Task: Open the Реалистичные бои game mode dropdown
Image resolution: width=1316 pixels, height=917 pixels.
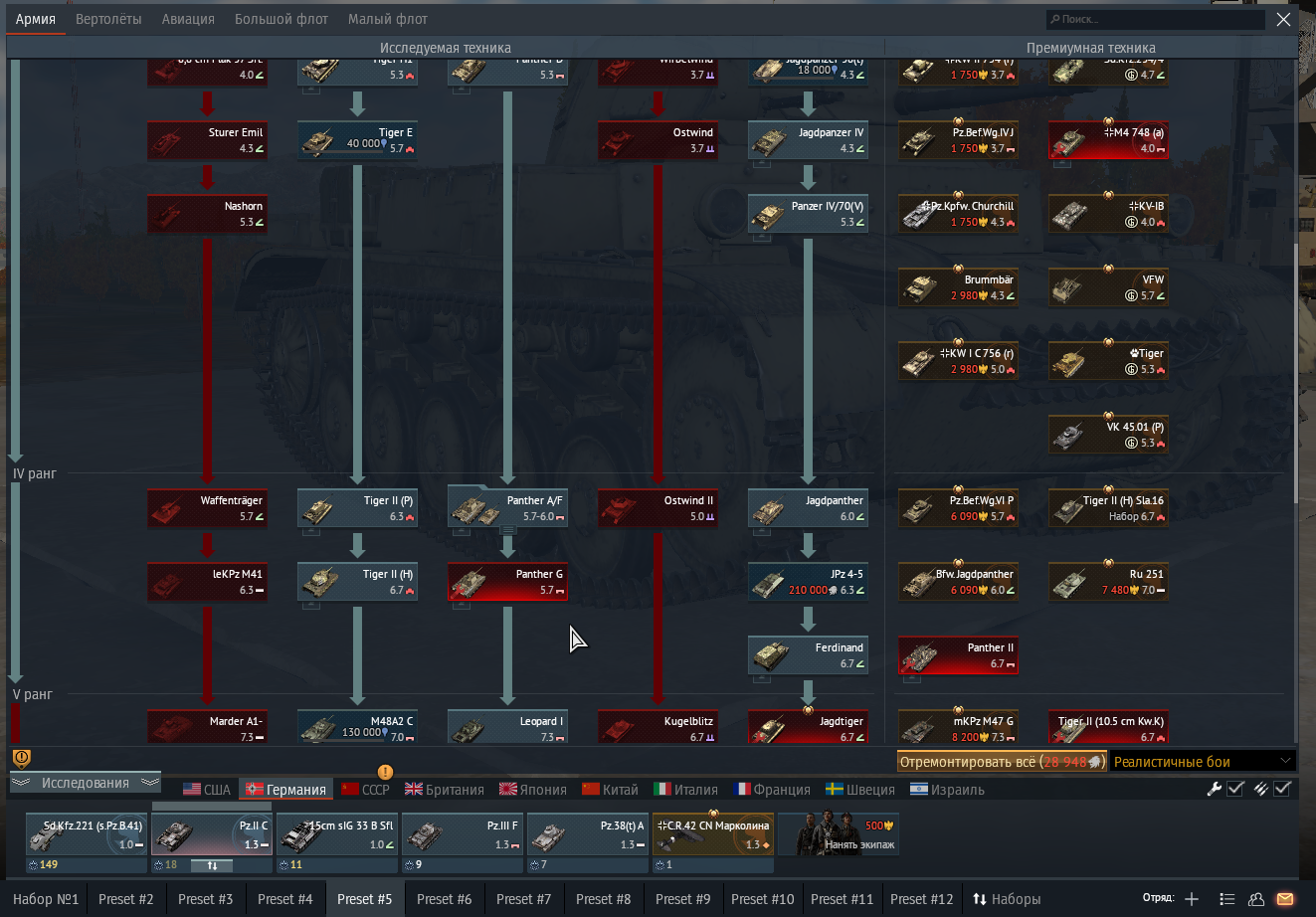Action: click(x=1203, y=762)
